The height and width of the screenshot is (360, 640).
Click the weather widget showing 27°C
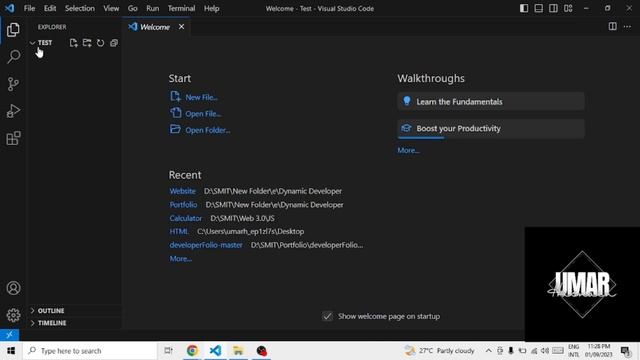440,351
